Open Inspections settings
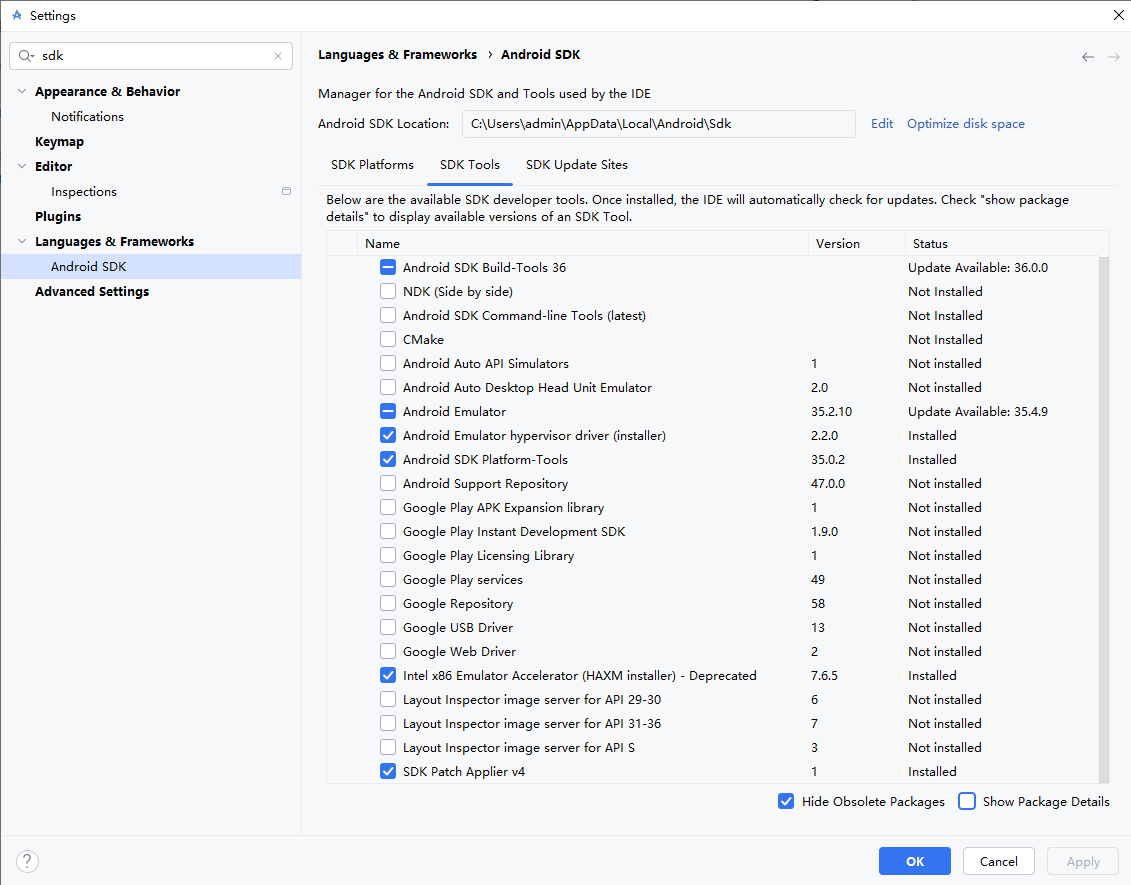 pyautogui.click(x=84, y=191)
